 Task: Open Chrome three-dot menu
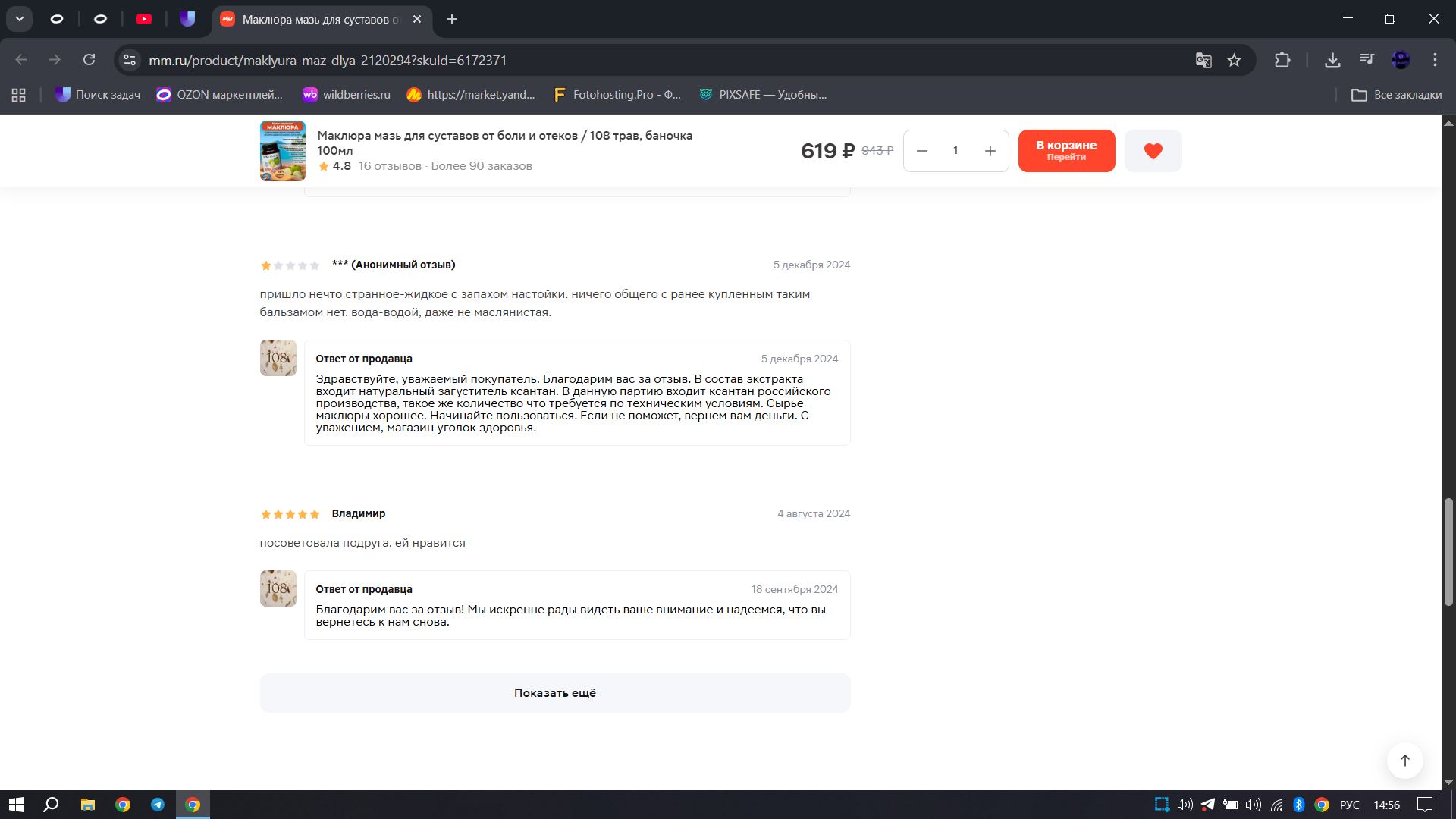tap(1435, 60)
